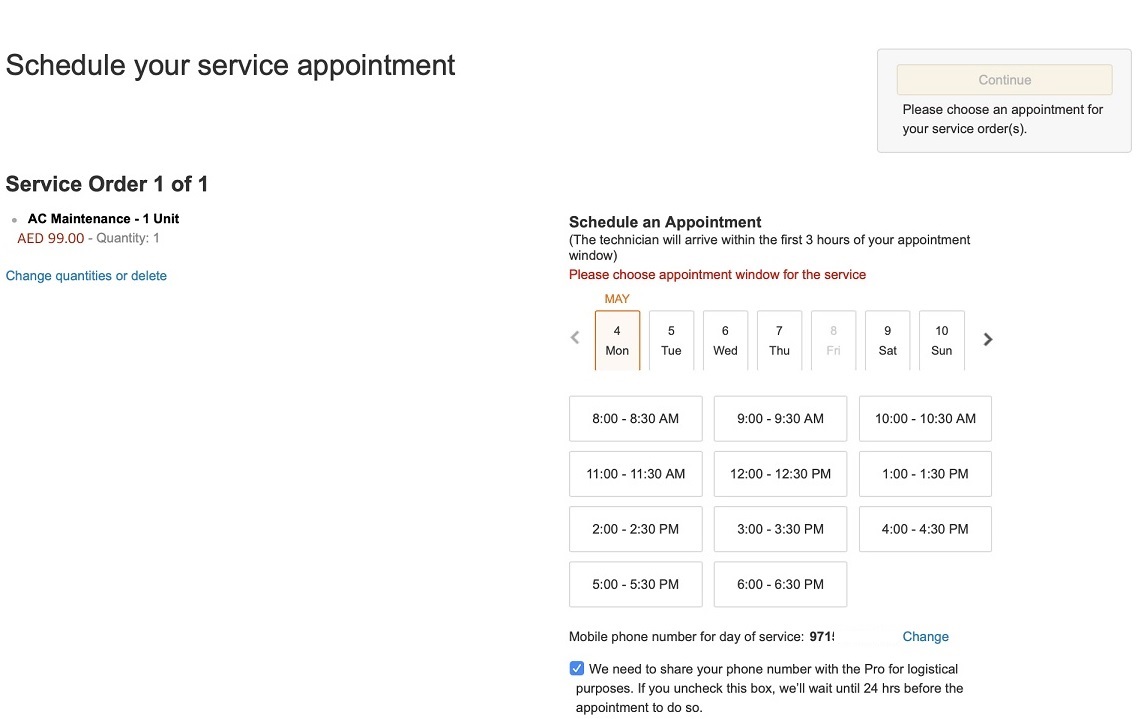
Task: Pick Sunday the 10th date
Action: (x=941, y=340)
